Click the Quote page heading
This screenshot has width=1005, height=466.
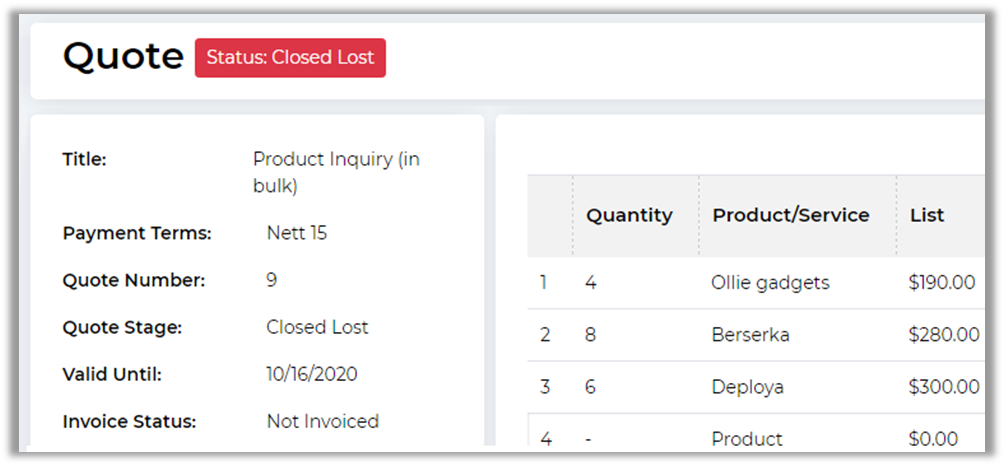click(x=122, y=57)
